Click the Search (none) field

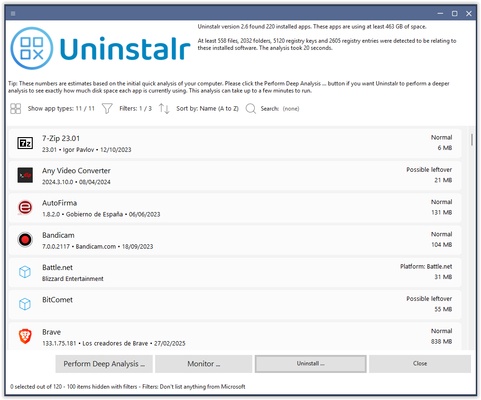pyautogui.click(x=280, y=109)
